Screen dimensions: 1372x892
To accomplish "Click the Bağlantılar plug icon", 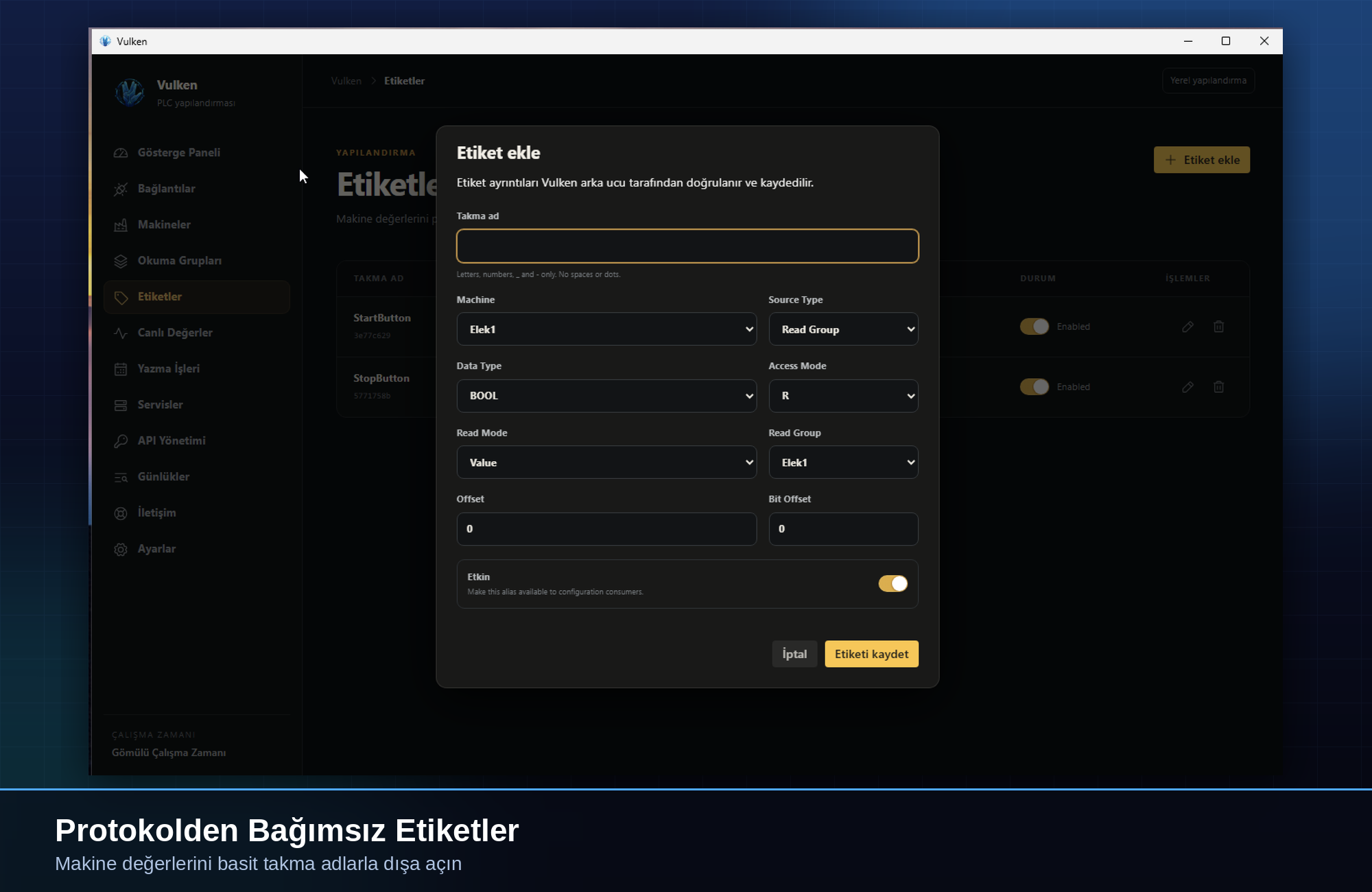I will click(121, 189).
